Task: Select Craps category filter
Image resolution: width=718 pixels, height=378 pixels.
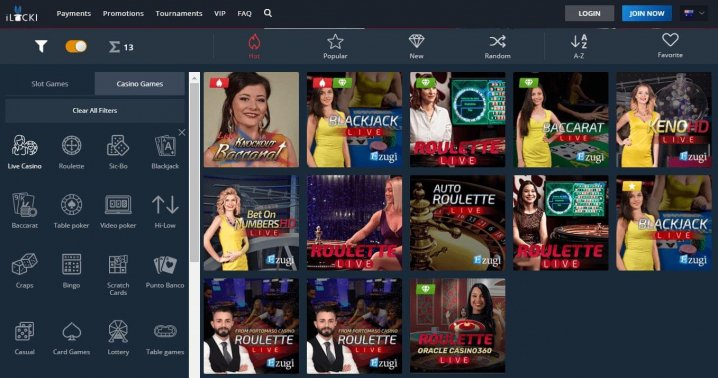Action: [x=25, y=270]
